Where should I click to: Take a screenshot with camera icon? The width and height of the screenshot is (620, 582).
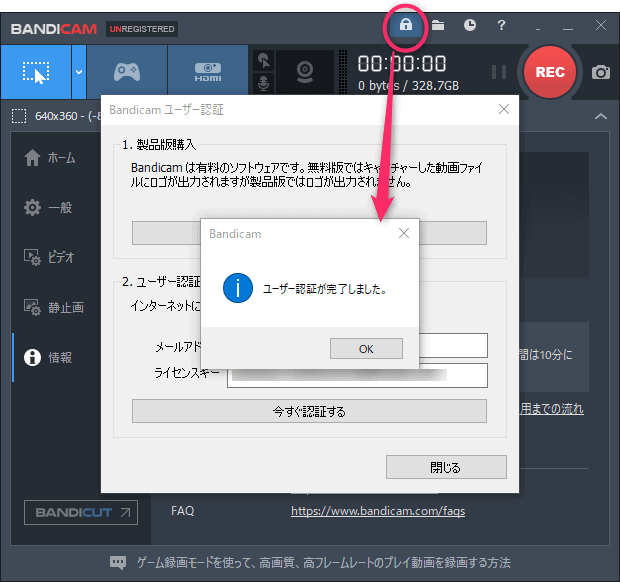pos(600,72)
